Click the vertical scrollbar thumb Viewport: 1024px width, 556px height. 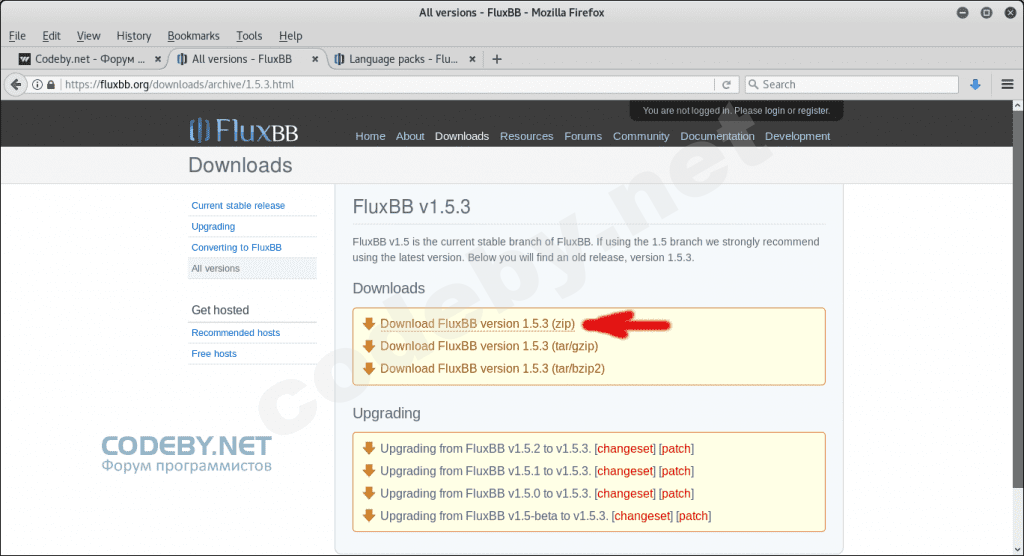click(x=1017, y=299)
